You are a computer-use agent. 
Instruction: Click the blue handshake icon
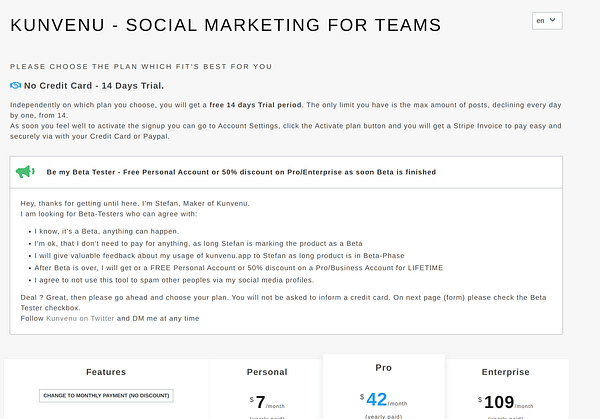coord(15,86)
